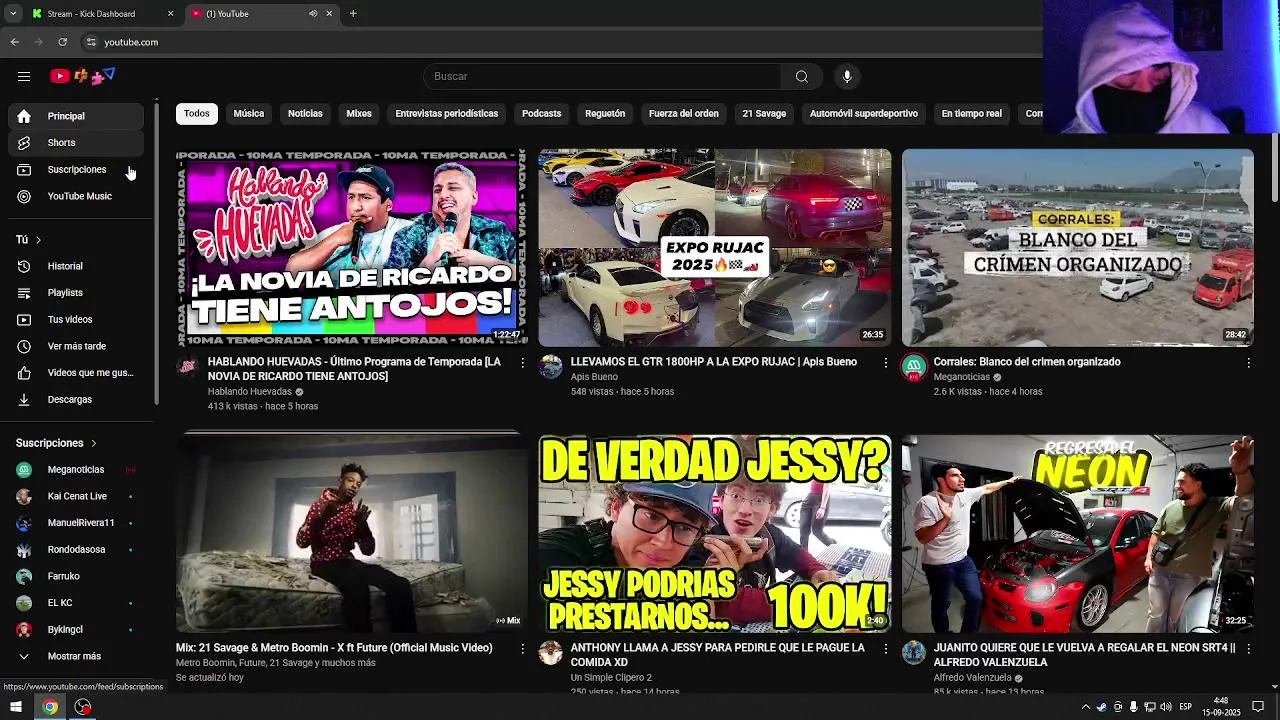
Task: Open options for Corrales video
Action: point(1248,363)
